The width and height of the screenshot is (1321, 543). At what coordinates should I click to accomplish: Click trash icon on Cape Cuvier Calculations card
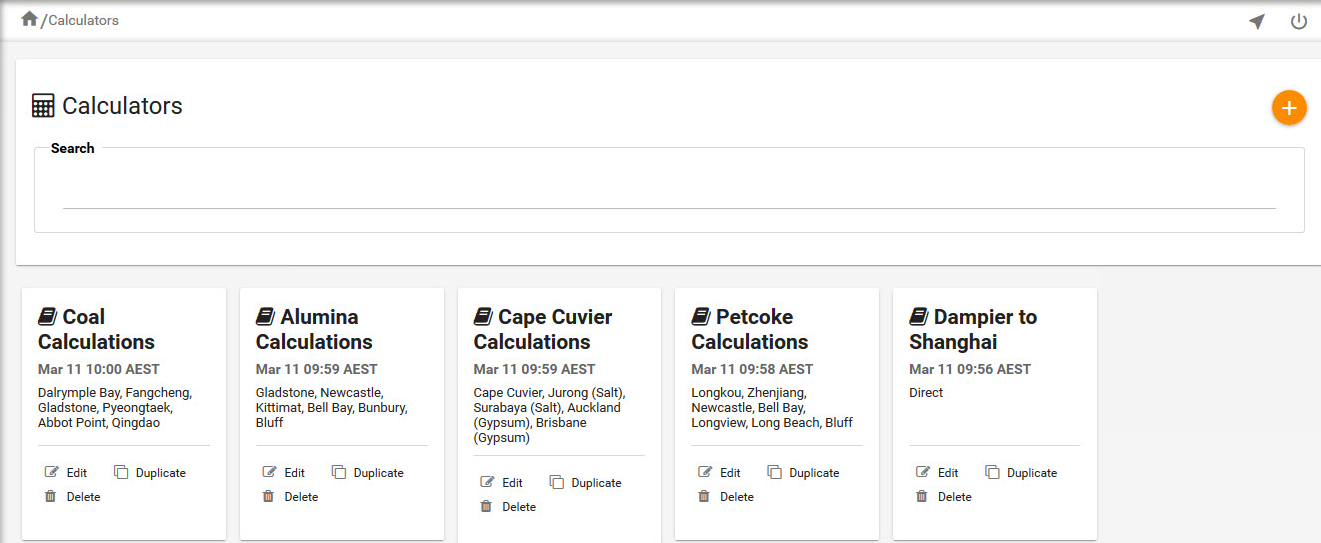pos(486,506)
